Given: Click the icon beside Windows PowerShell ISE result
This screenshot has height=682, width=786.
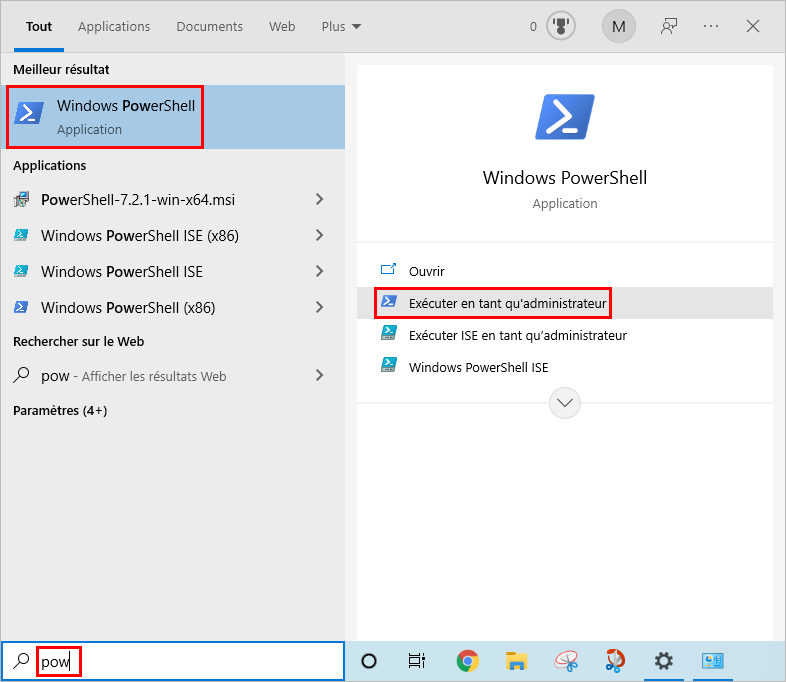Looking at the screenshot, I should pos(21,271).
